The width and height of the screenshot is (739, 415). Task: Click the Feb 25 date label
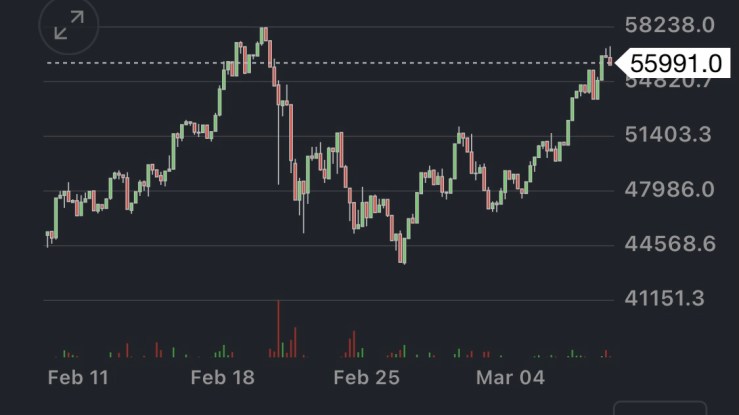point(366,377)
